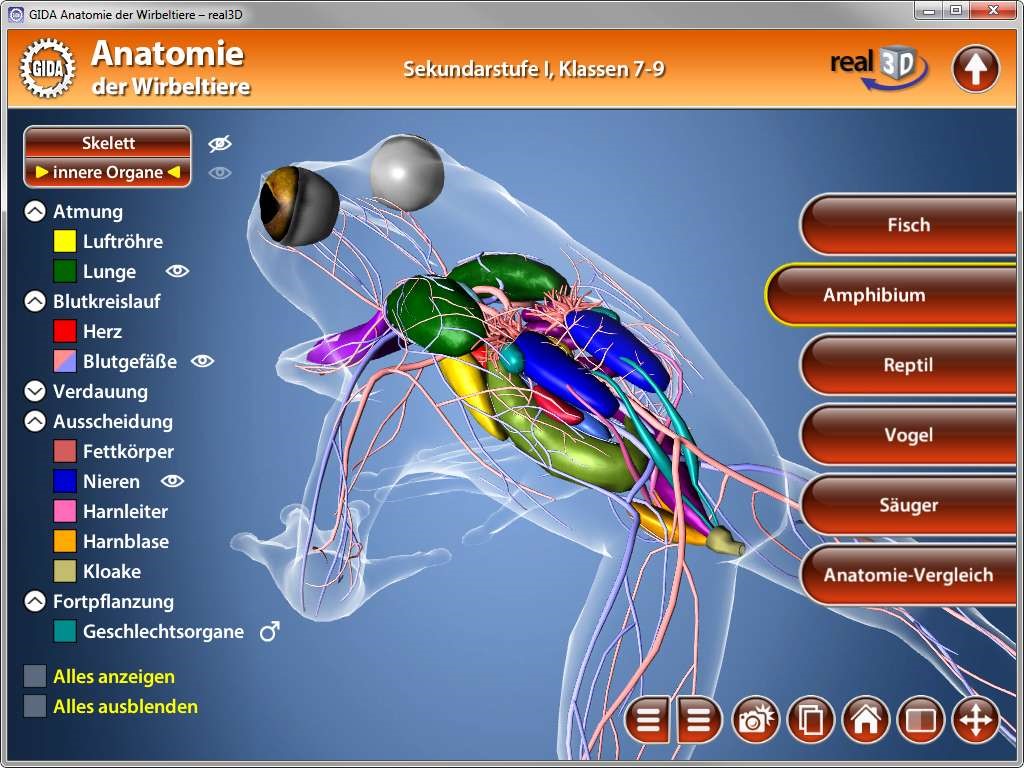The width and height of the screenshot is (1024, 768).
Task: Toggle visibility eye for Lunge
Action: 177,271
